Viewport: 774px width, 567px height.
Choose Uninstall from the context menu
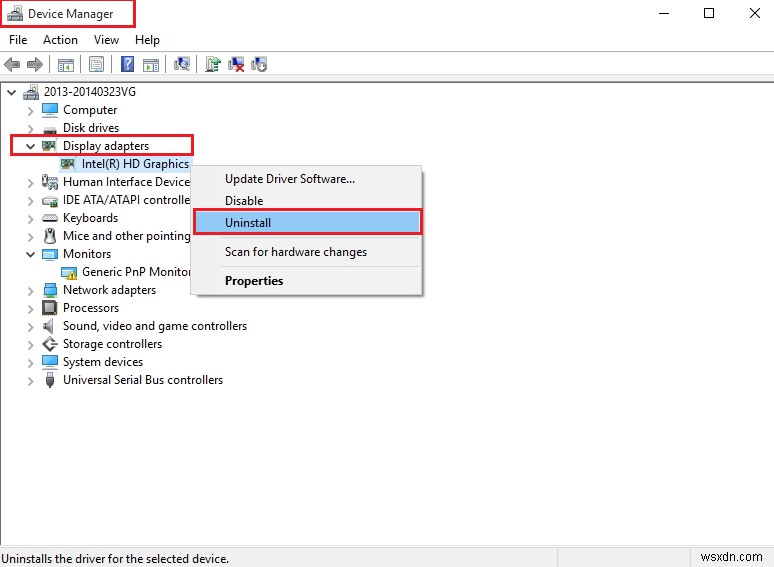(x=307, y=223)
